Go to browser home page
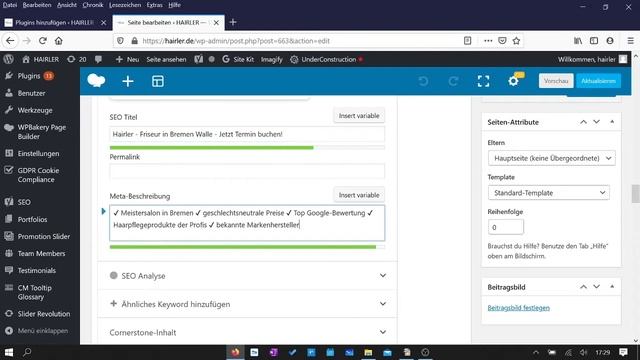The width and height of the screenshot is (640, 360). coord(59,41)
